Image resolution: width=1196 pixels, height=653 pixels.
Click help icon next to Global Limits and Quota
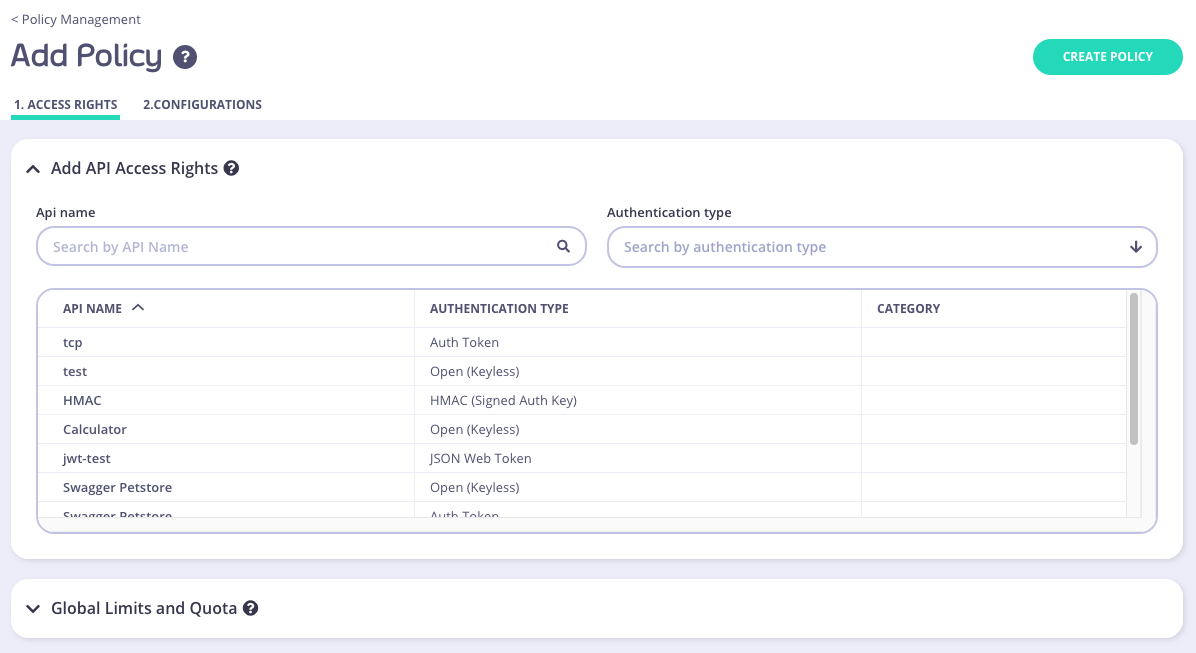(250, 608)
